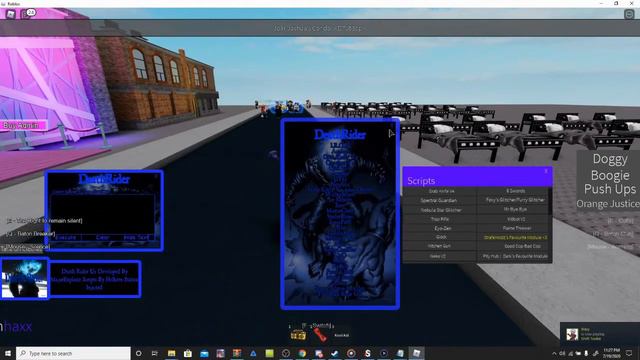Open Cortana from the taskbar
The width and height of the screenshot is (640, 360).
[138, 353]
